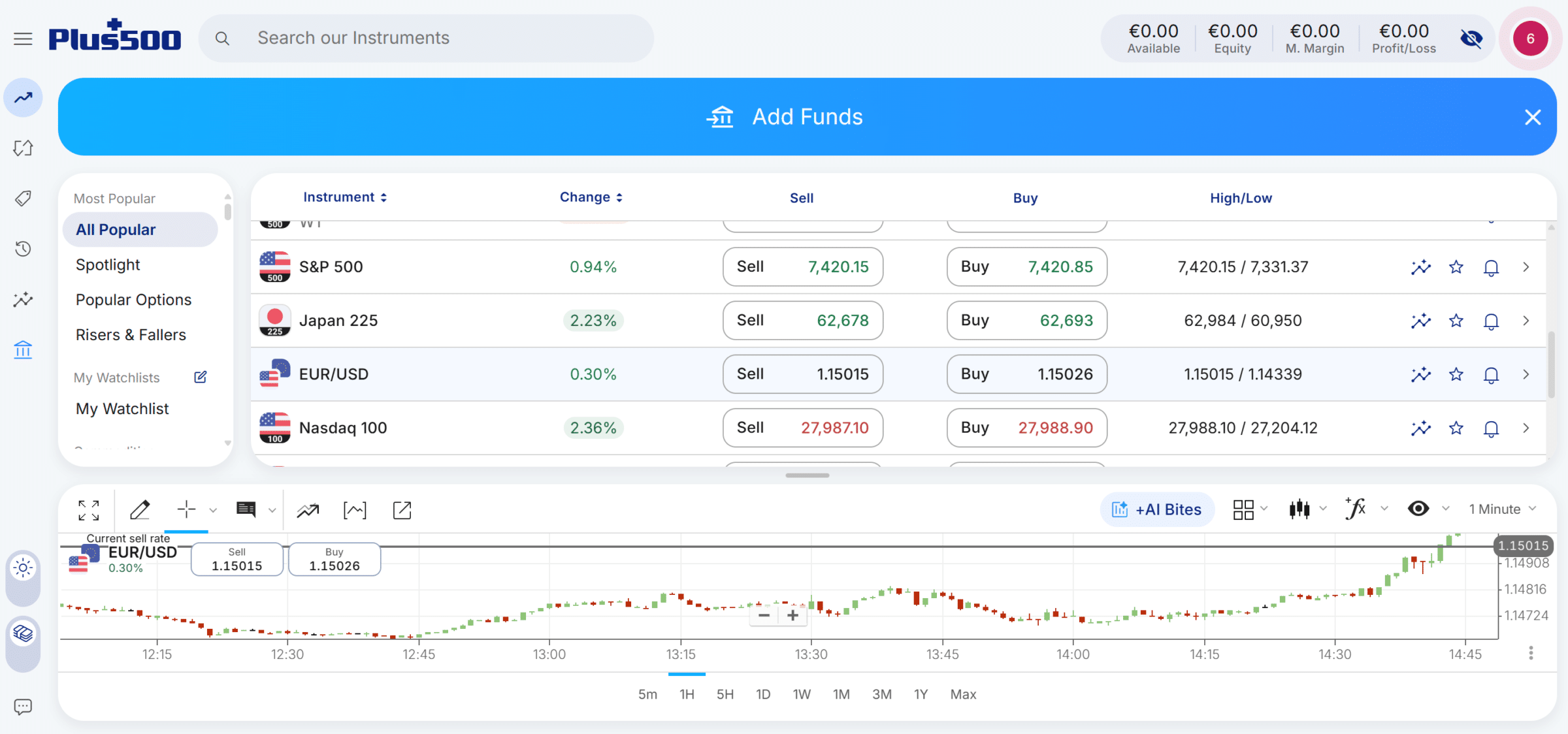Screen dimensions: 1568x734
Task: Open the chart type candlestick dropdown
Action: click(x=1307, y=509)
